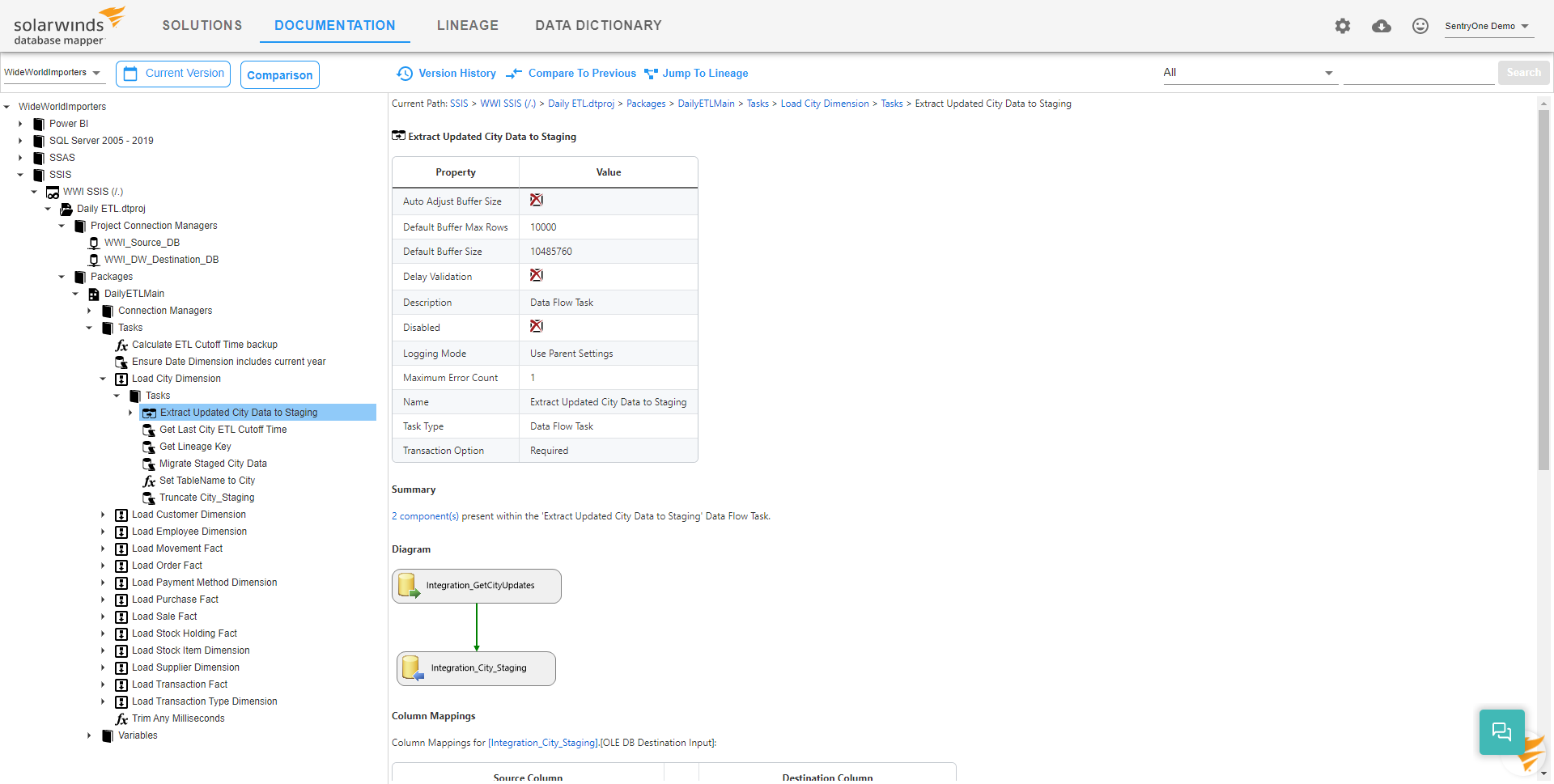The height and width of the screenshot is (784, 1554).
Task: Click the solarwinds database mapper logo
Action: tap(70, 27)
